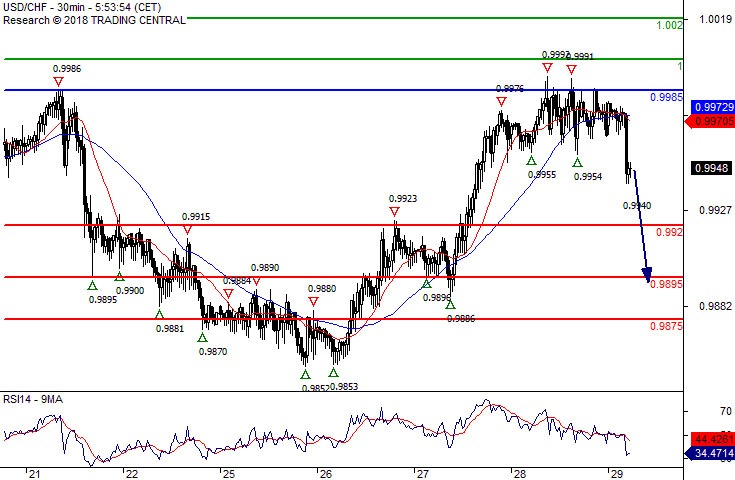Click date 29 on the time axis

point(616,474)
